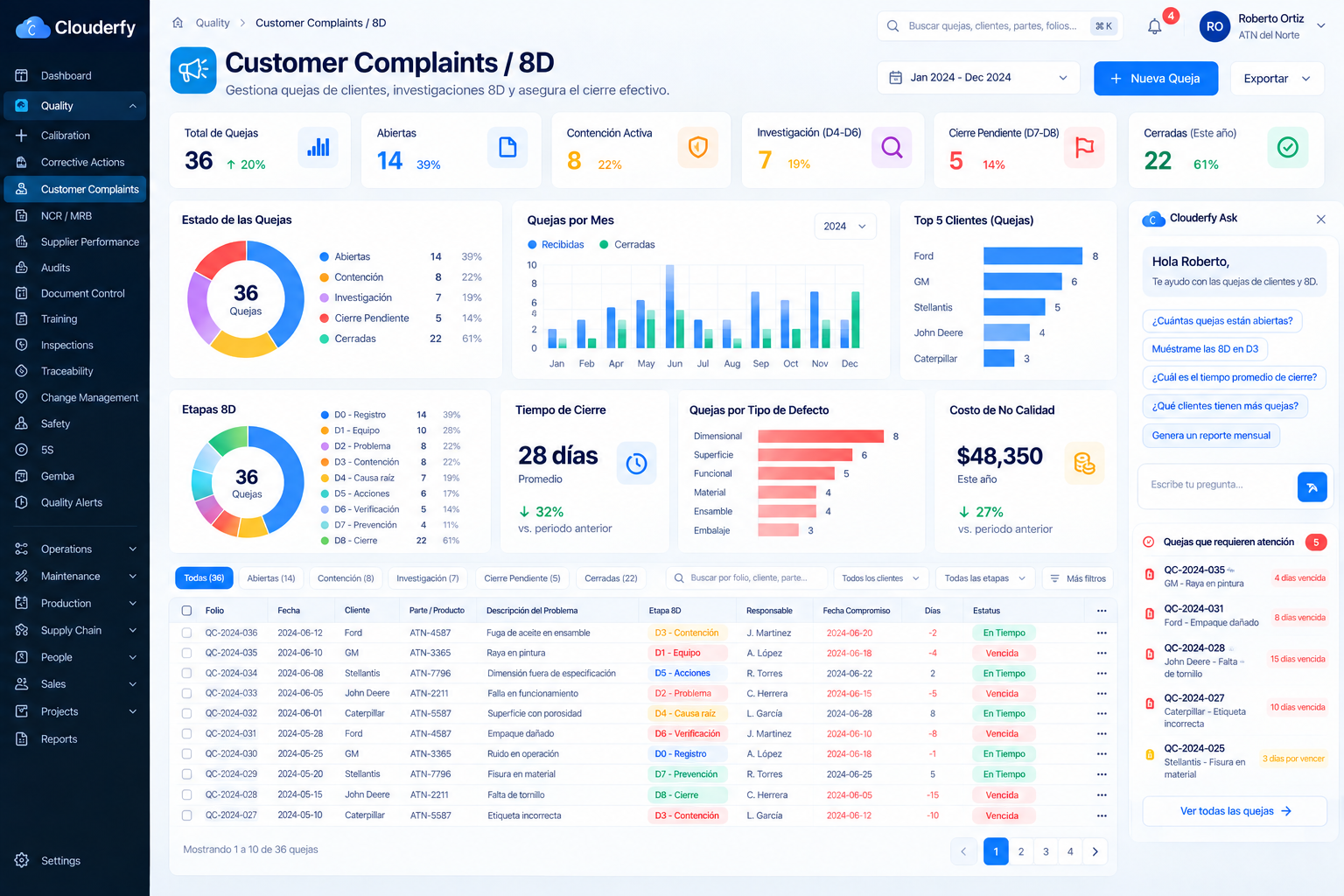Send question with the Clouderfy Ask arrow button

[x=1312, y=487]
